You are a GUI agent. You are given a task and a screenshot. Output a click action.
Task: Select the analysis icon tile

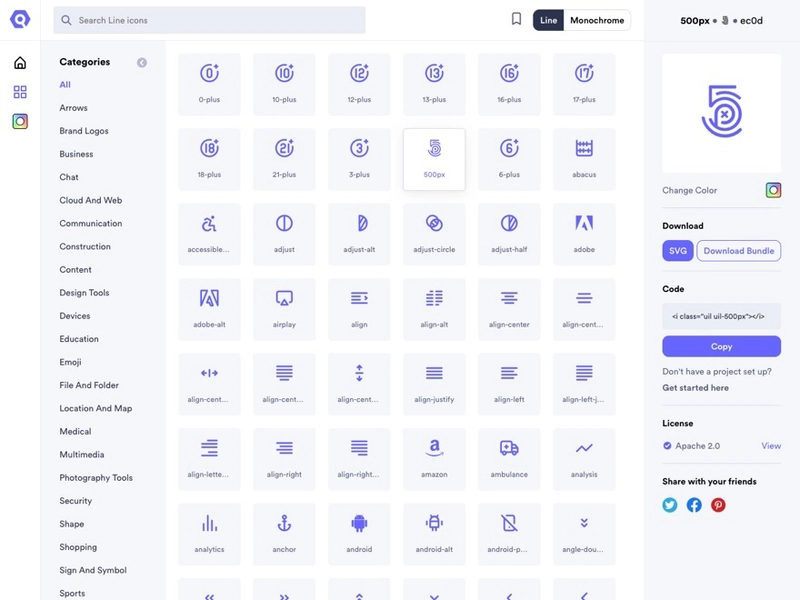[x=584, y=459]
